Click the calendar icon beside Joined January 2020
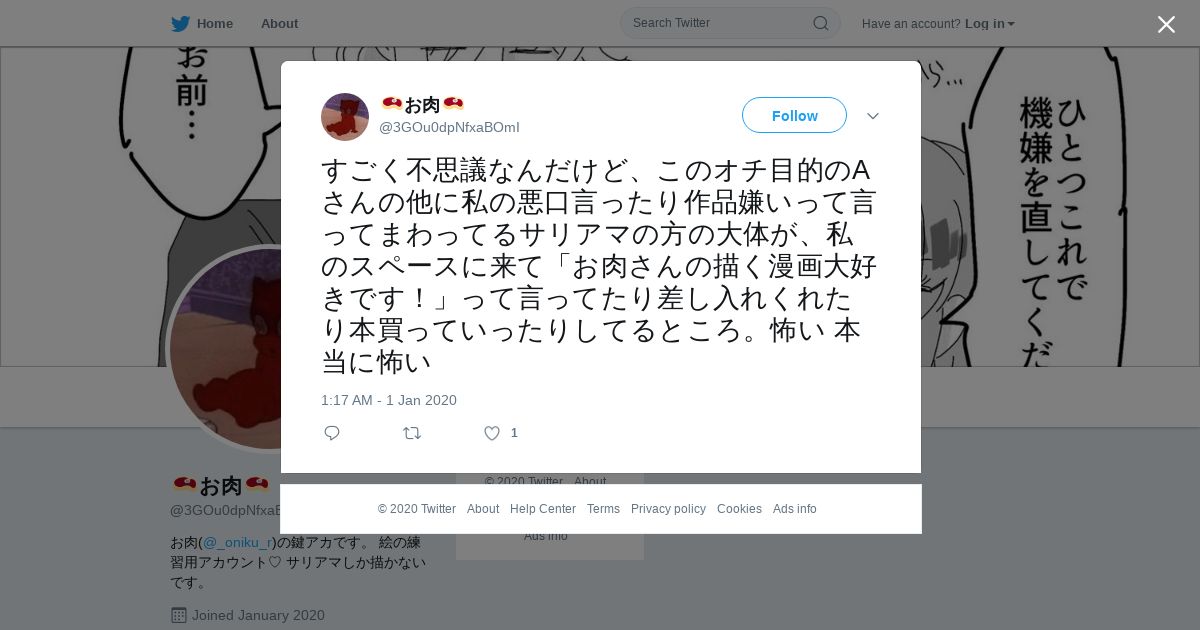The width and height of the screenshot is (1200, 630). [179, 615]
